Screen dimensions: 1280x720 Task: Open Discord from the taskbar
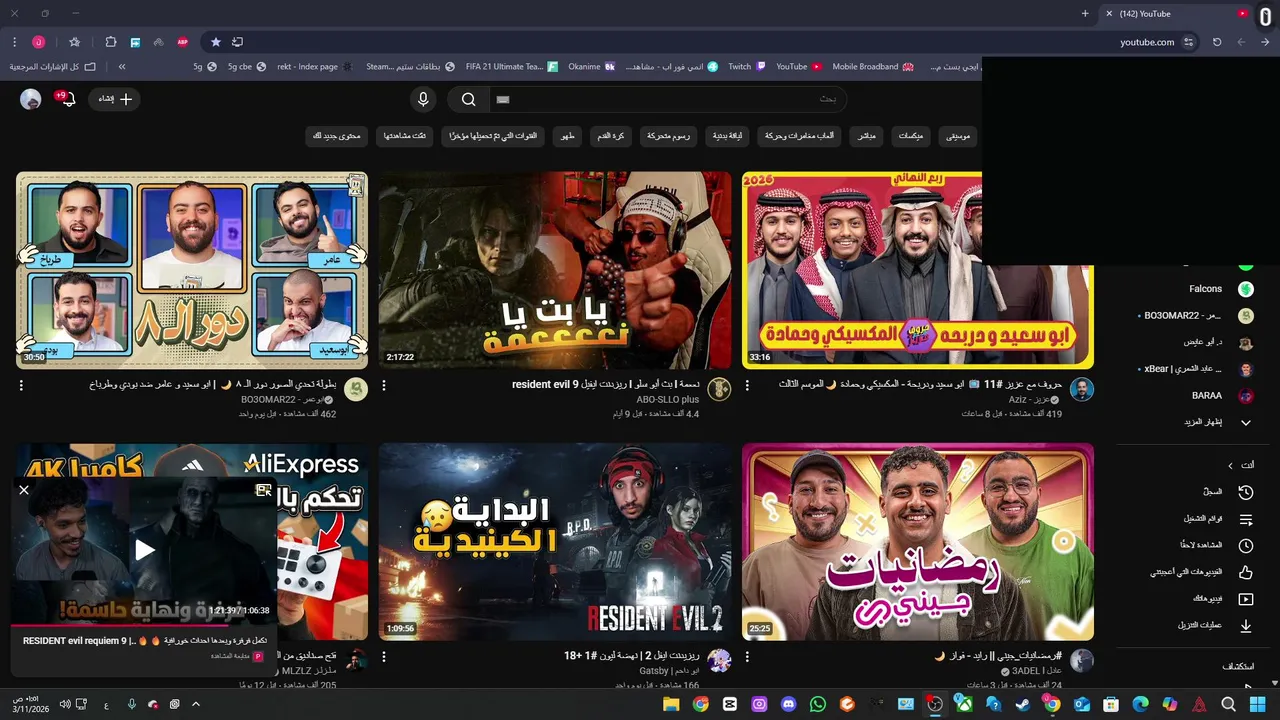tap(789, 704)
